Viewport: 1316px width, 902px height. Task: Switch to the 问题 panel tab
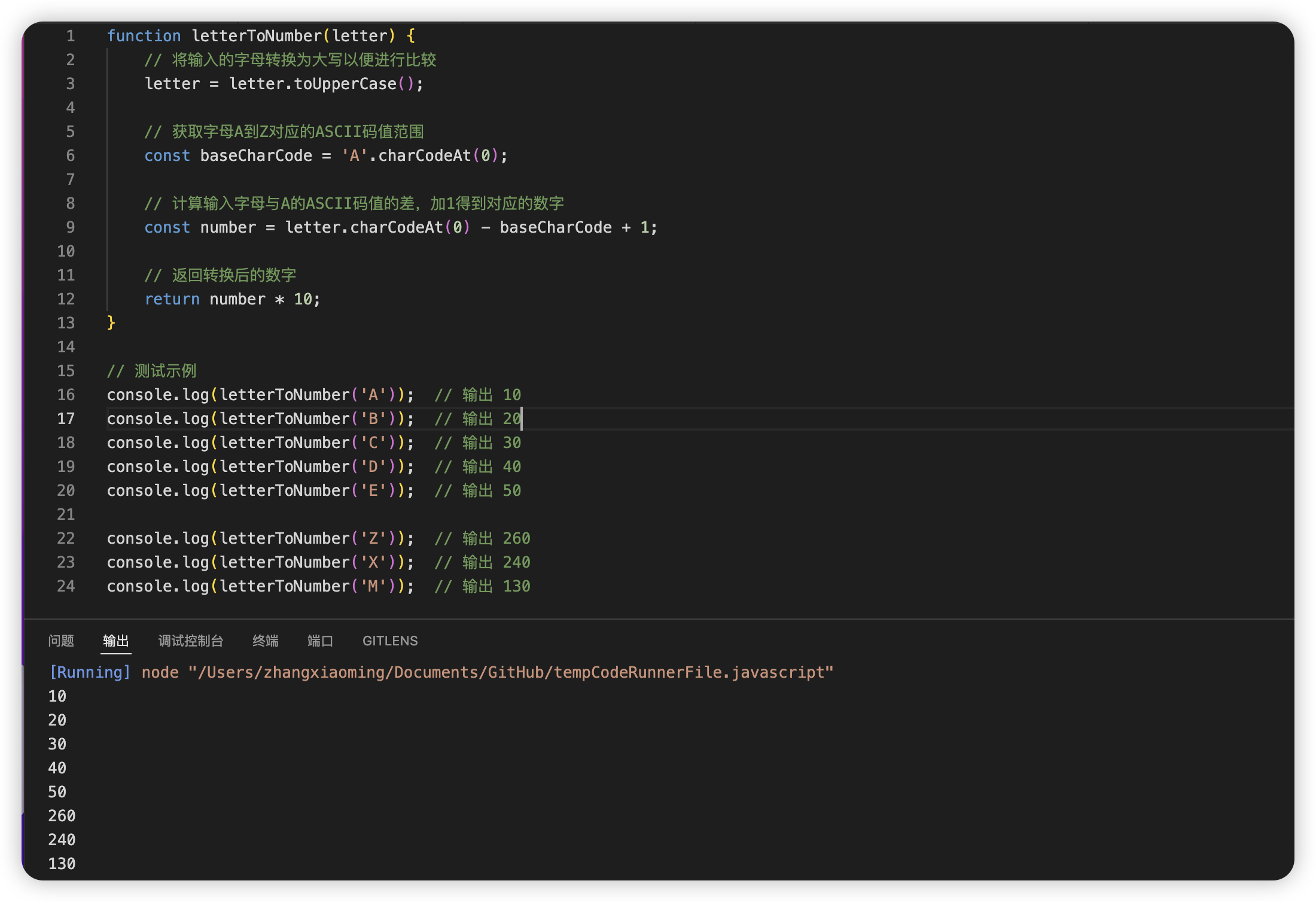pos(61,641)
